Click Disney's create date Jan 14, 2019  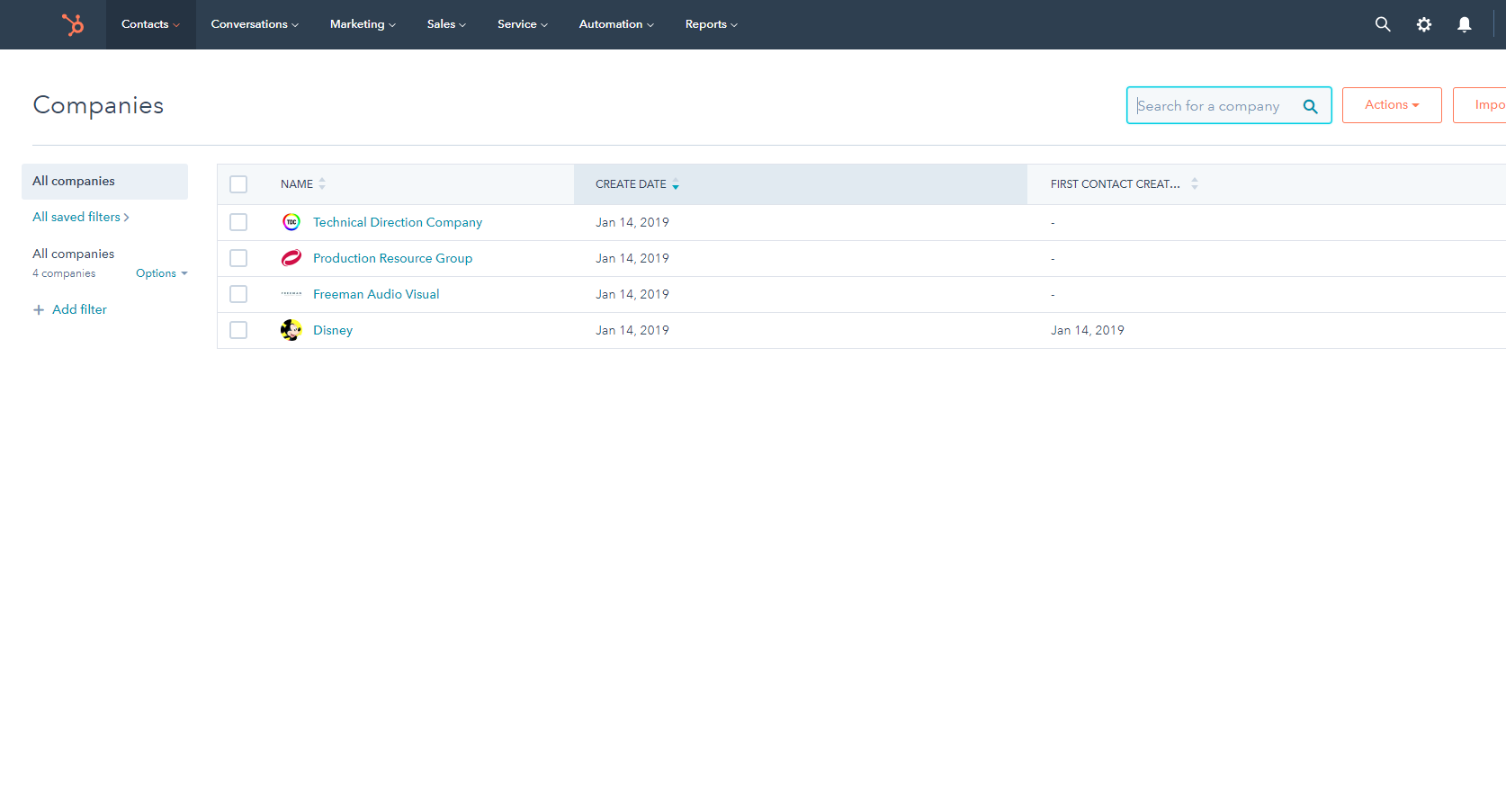(x=632, y=330)
